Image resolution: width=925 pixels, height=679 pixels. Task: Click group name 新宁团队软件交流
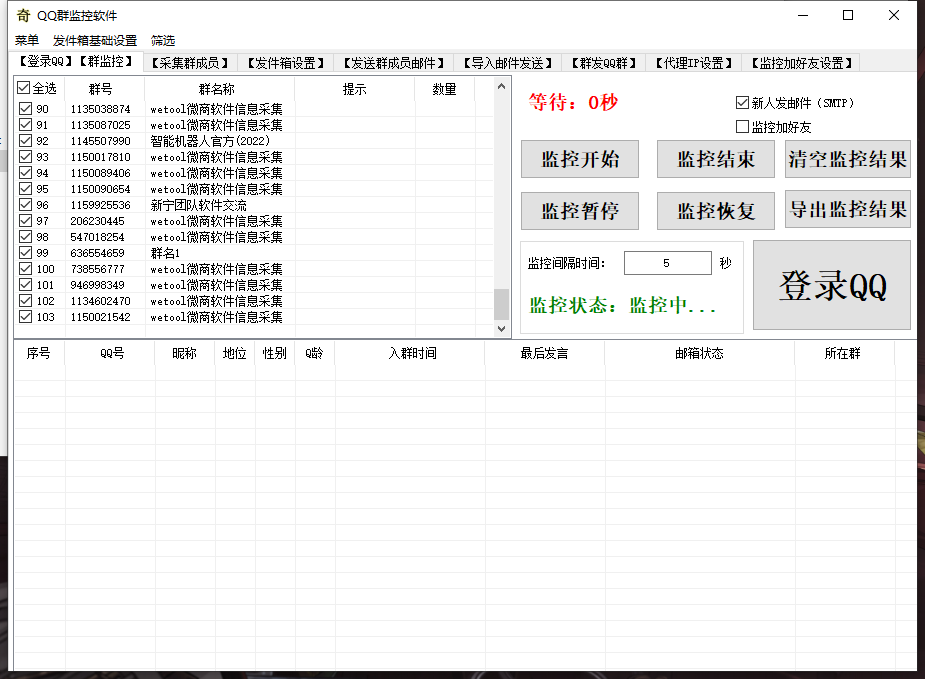click(198, 205)
